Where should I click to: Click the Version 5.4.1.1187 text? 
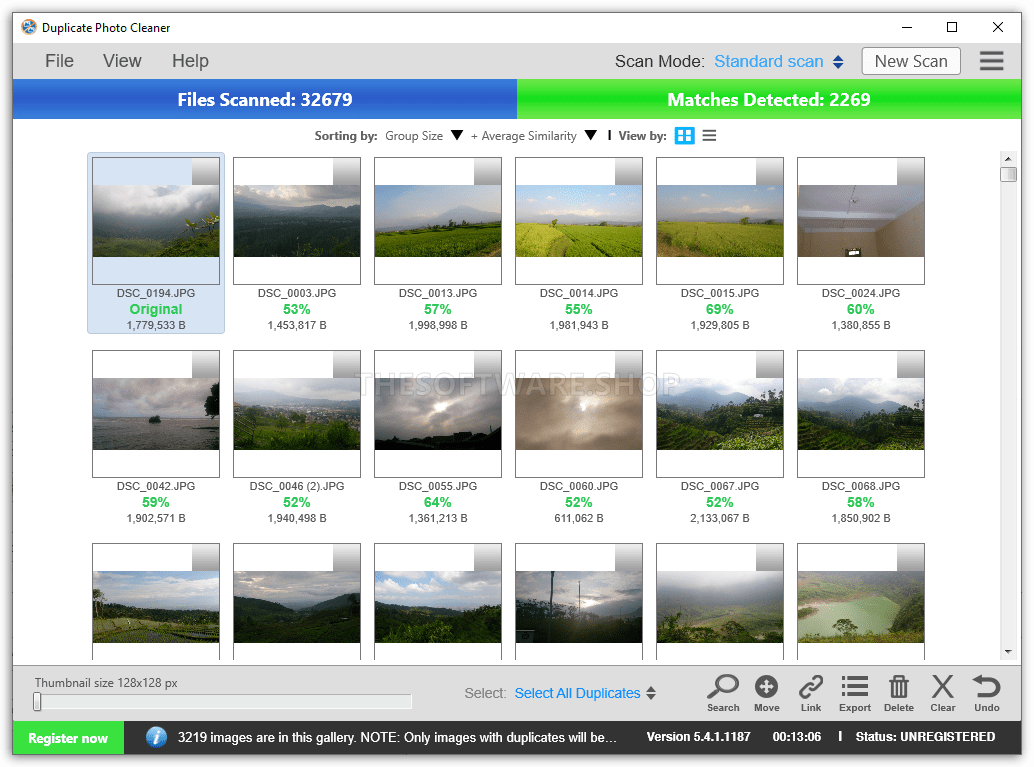click(x=698, y=737)
